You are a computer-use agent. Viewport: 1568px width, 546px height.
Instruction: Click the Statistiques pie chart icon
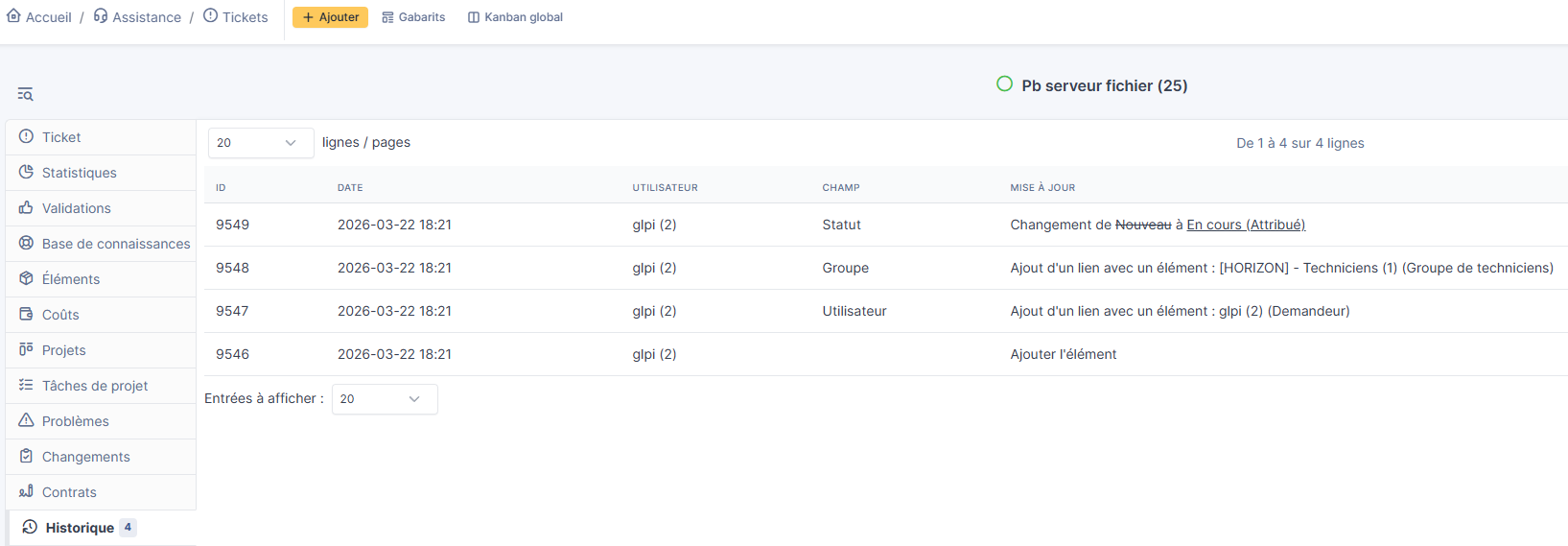pyautogui.click(x=26, y=173)
